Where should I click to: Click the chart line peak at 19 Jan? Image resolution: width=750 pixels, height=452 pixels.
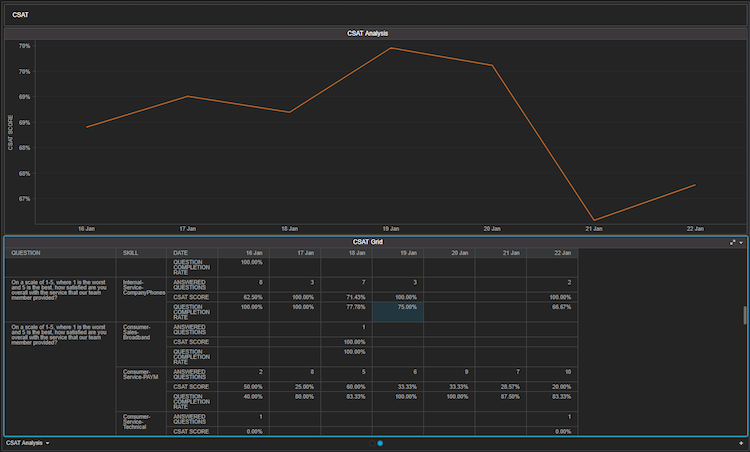[x=391, y=48]
